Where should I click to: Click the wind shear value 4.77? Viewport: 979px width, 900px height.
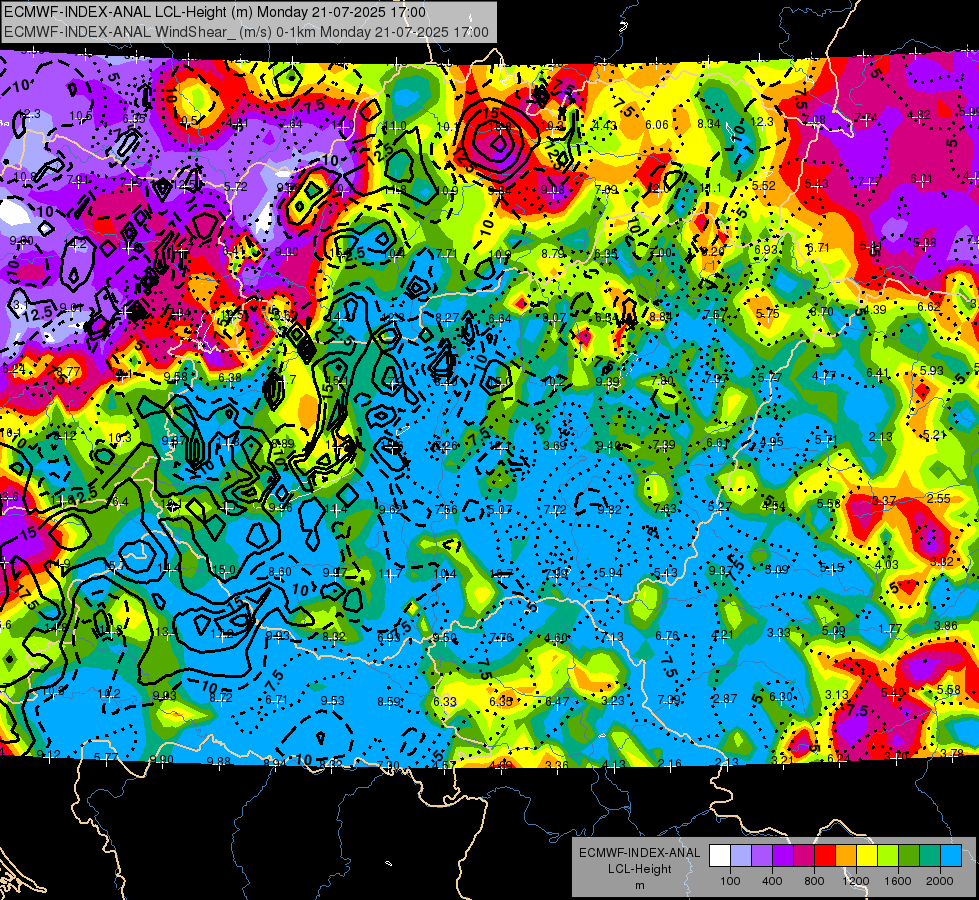[824, 376]
